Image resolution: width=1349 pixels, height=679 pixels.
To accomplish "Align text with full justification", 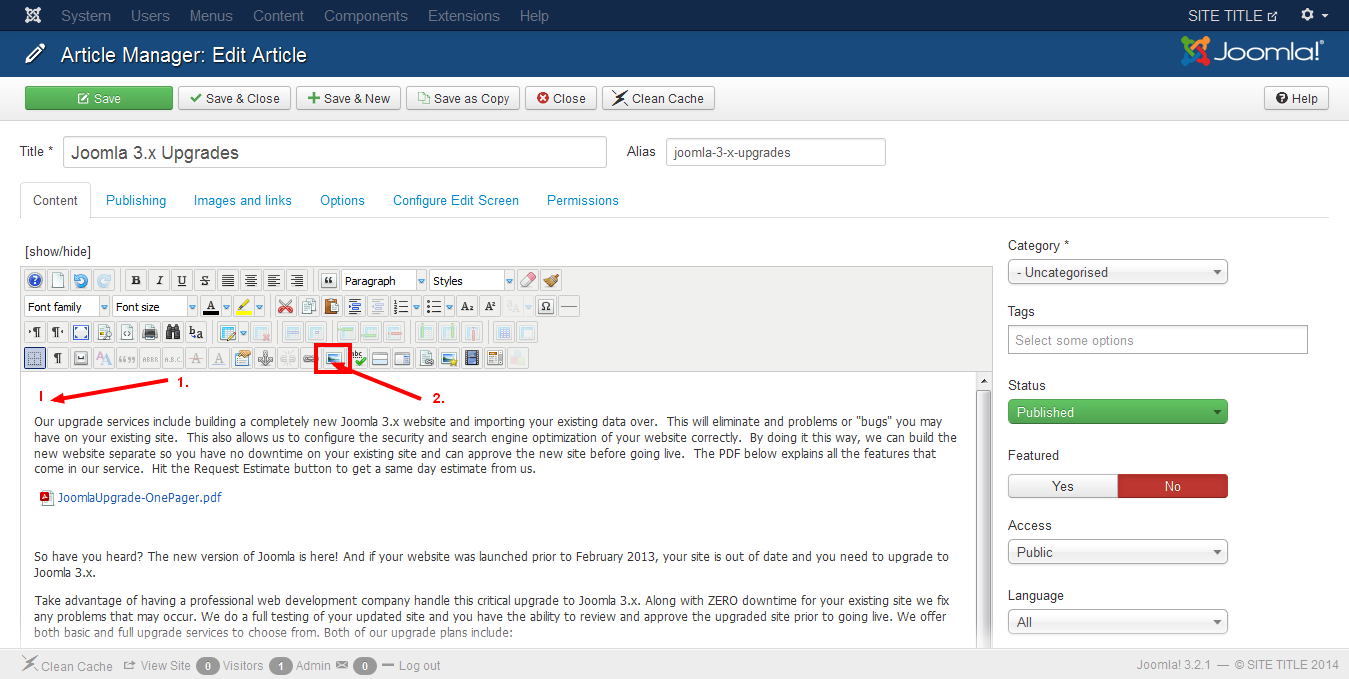I will click(x=227, y=281).
